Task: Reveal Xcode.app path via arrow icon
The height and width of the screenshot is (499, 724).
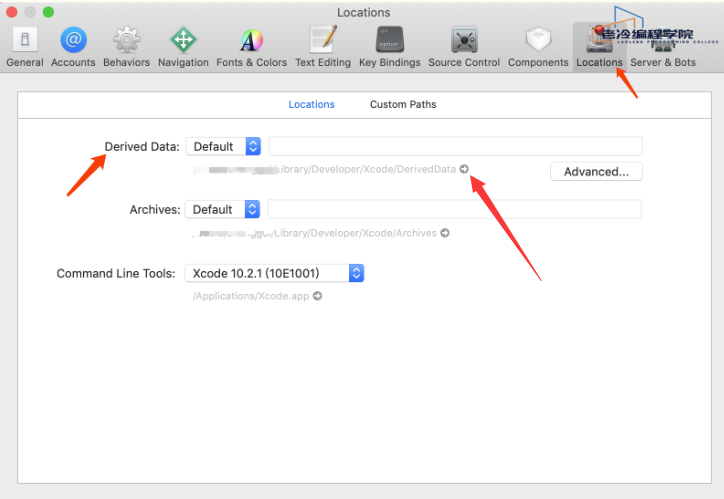Action: tap(317, 296)
